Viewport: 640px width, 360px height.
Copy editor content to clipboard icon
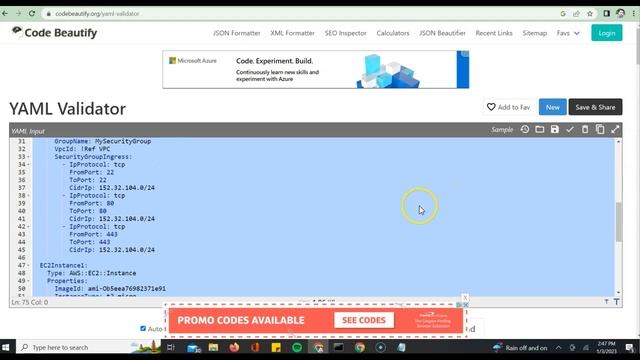[x=600, y=129]
